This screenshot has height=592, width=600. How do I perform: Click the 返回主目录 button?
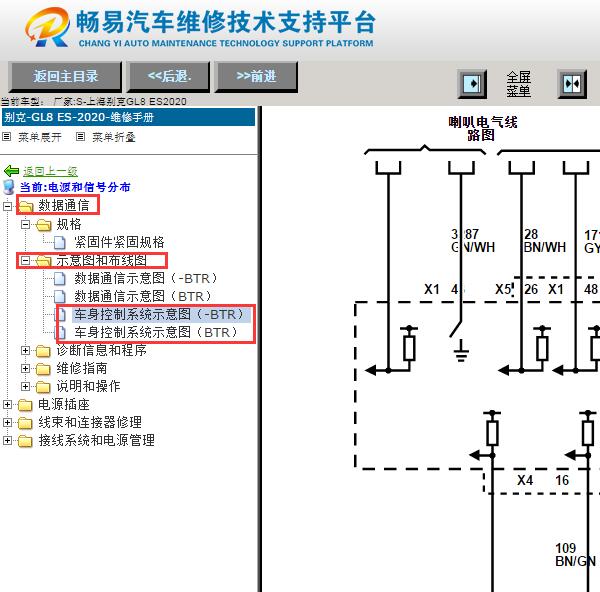click(x=65, y=77)
